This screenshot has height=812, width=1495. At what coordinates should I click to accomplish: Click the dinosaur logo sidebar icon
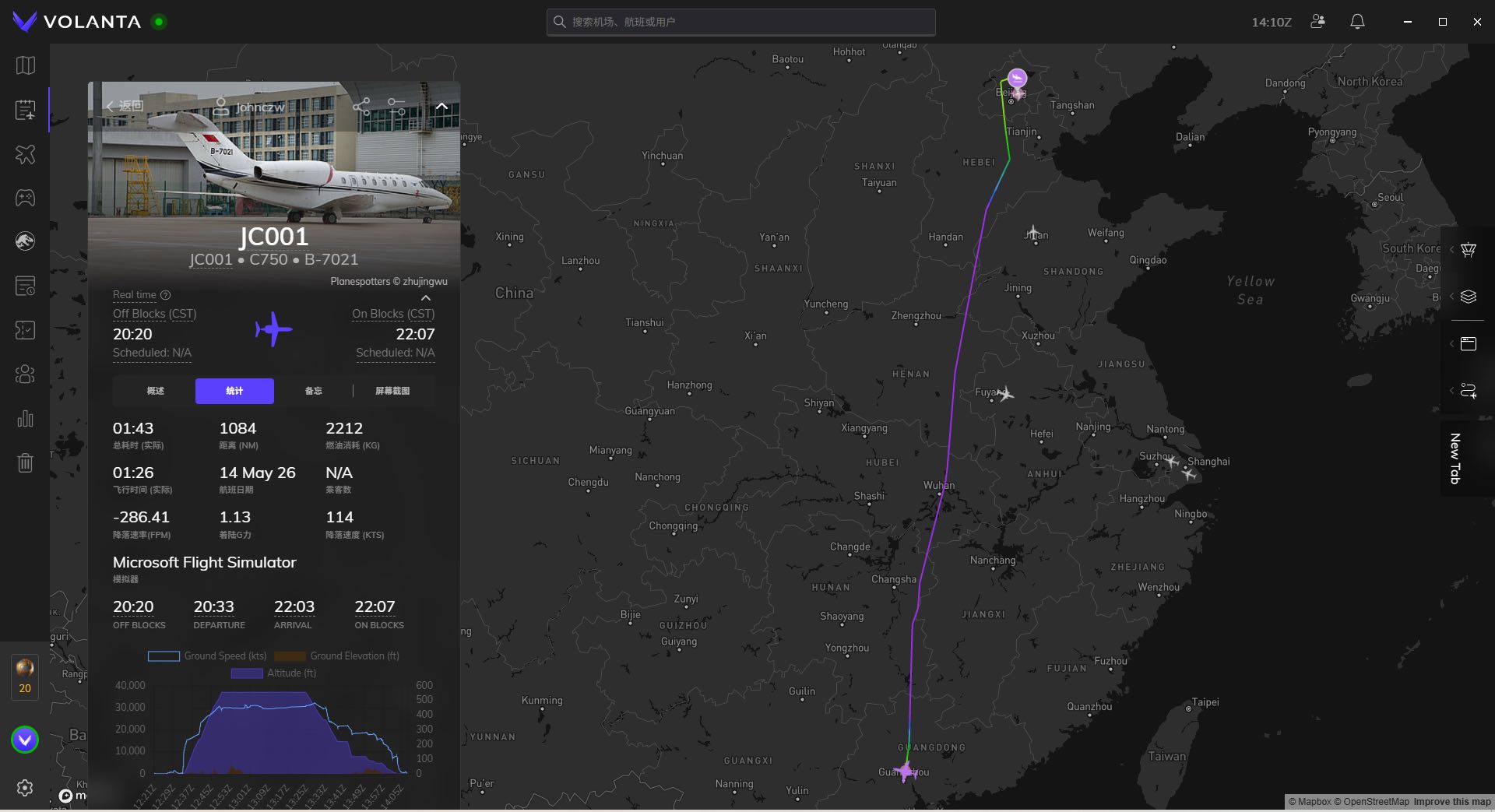26,241
